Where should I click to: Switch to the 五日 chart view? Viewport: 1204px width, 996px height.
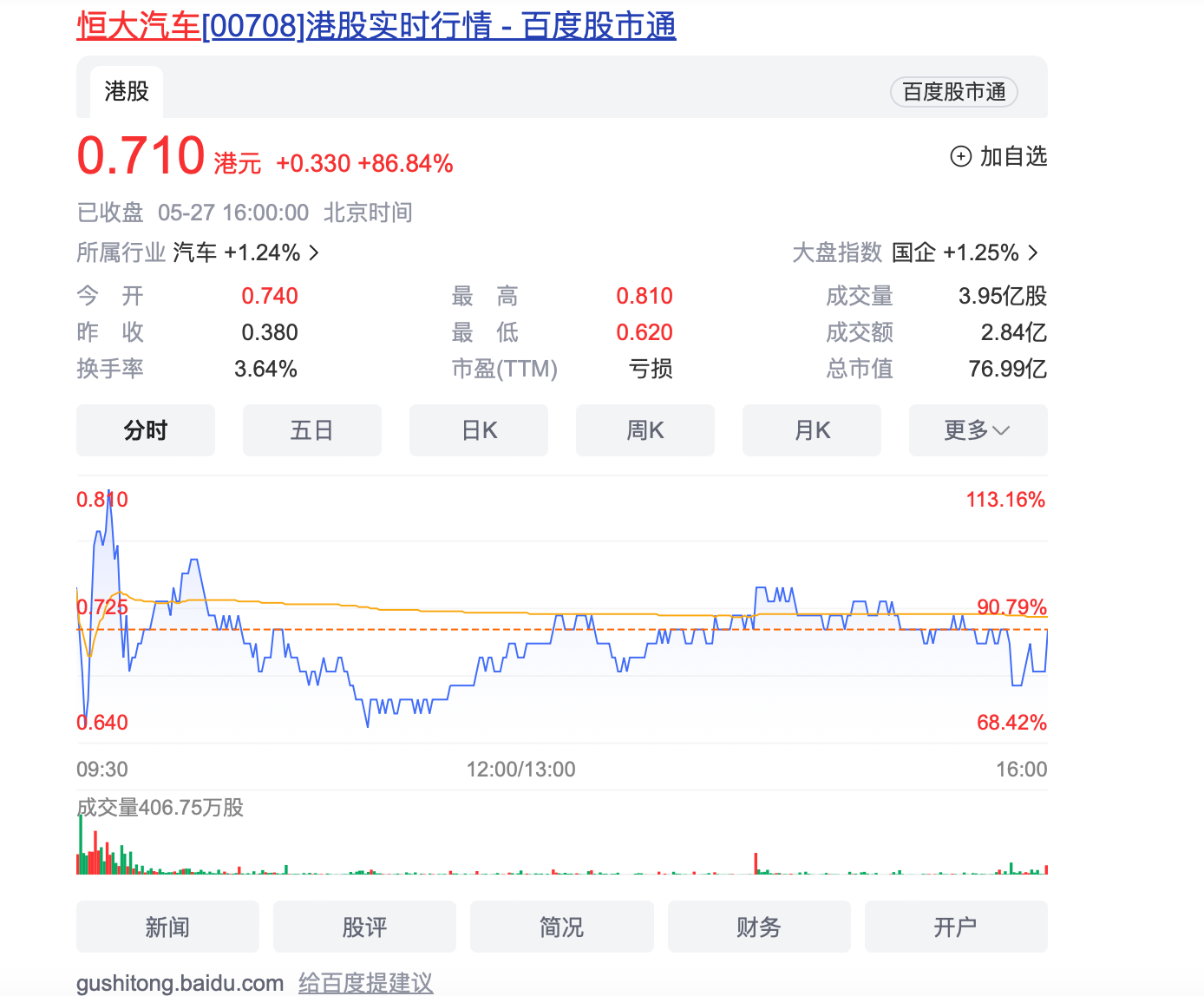(312, 430)
